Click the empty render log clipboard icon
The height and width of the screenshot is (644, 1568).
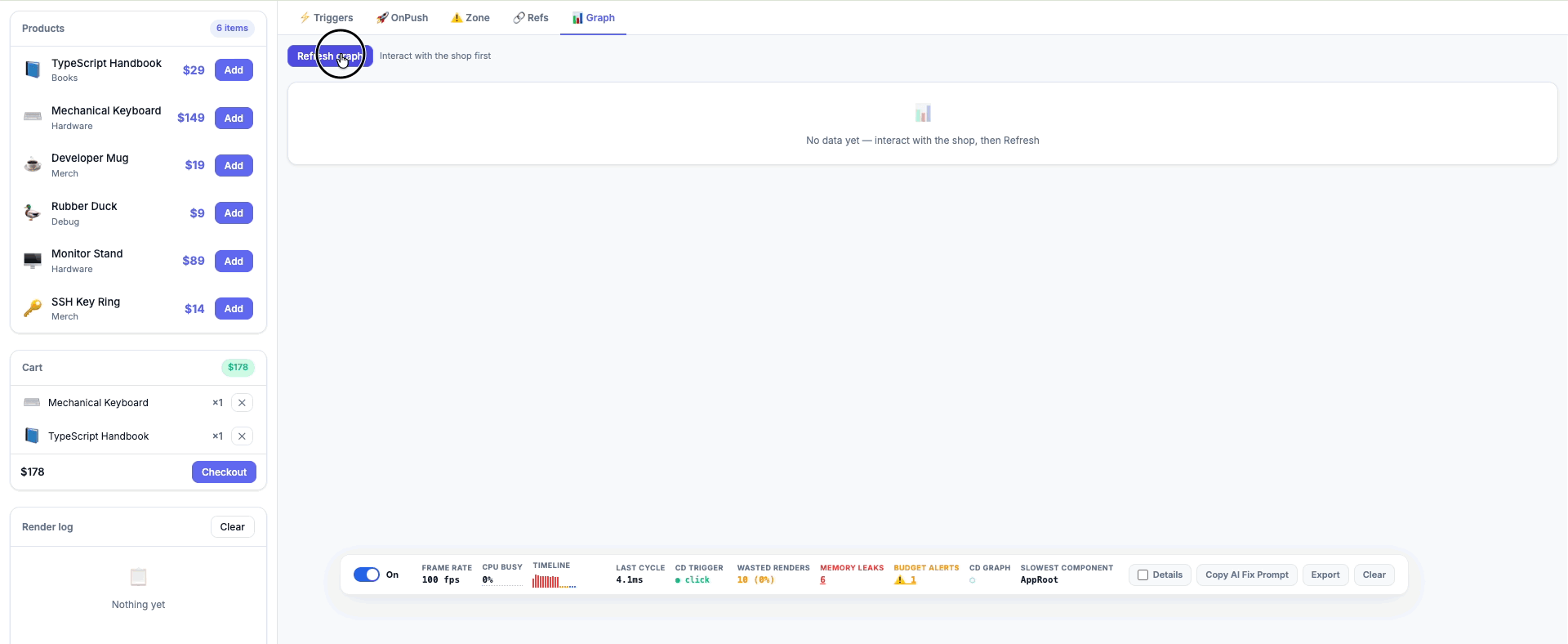(139, 577)
